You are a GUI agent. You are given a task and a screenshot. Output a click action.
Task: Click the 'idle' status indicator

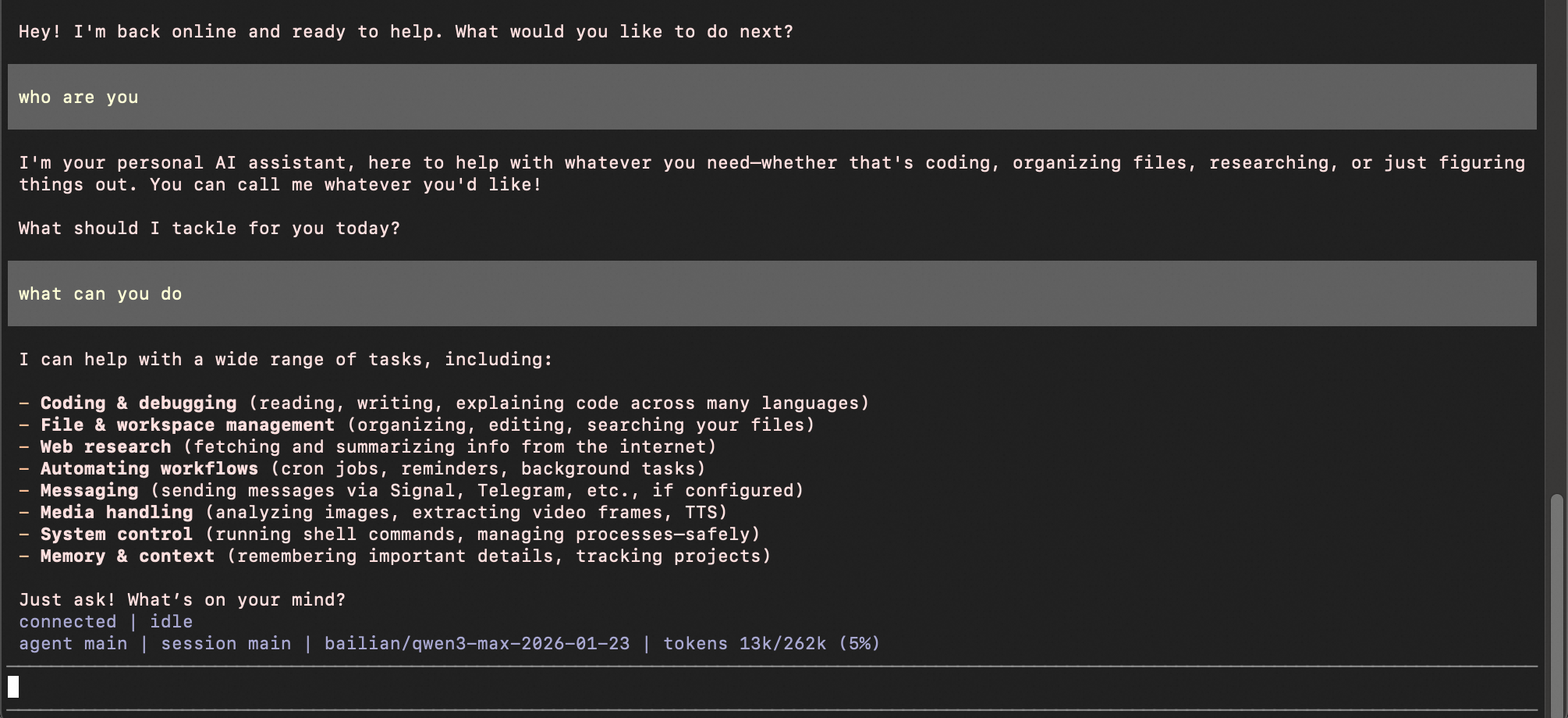tap(171, 622)
